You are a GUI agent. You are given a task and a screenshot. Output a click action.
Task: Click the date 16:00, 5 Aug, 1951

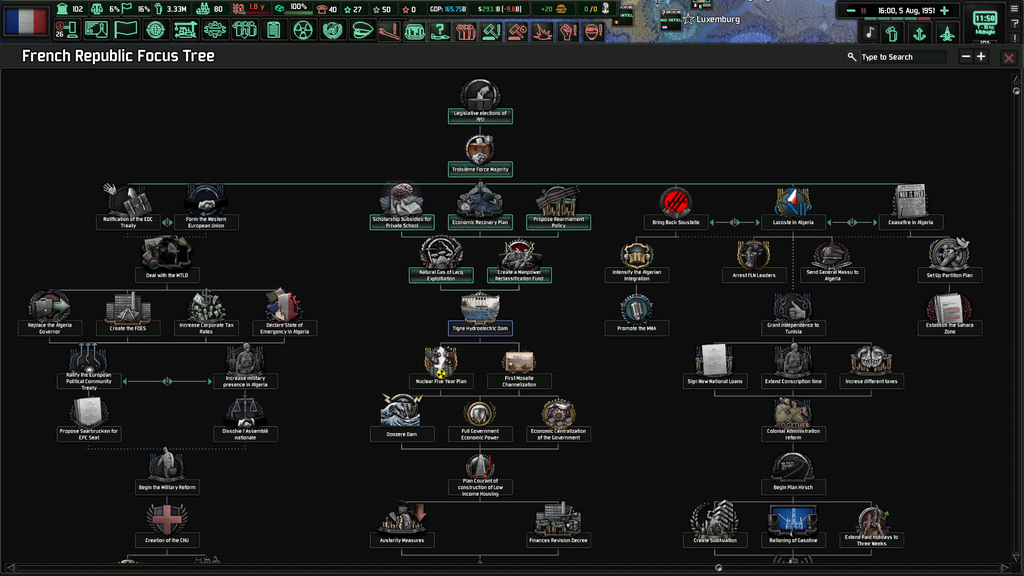click(906, 10)
